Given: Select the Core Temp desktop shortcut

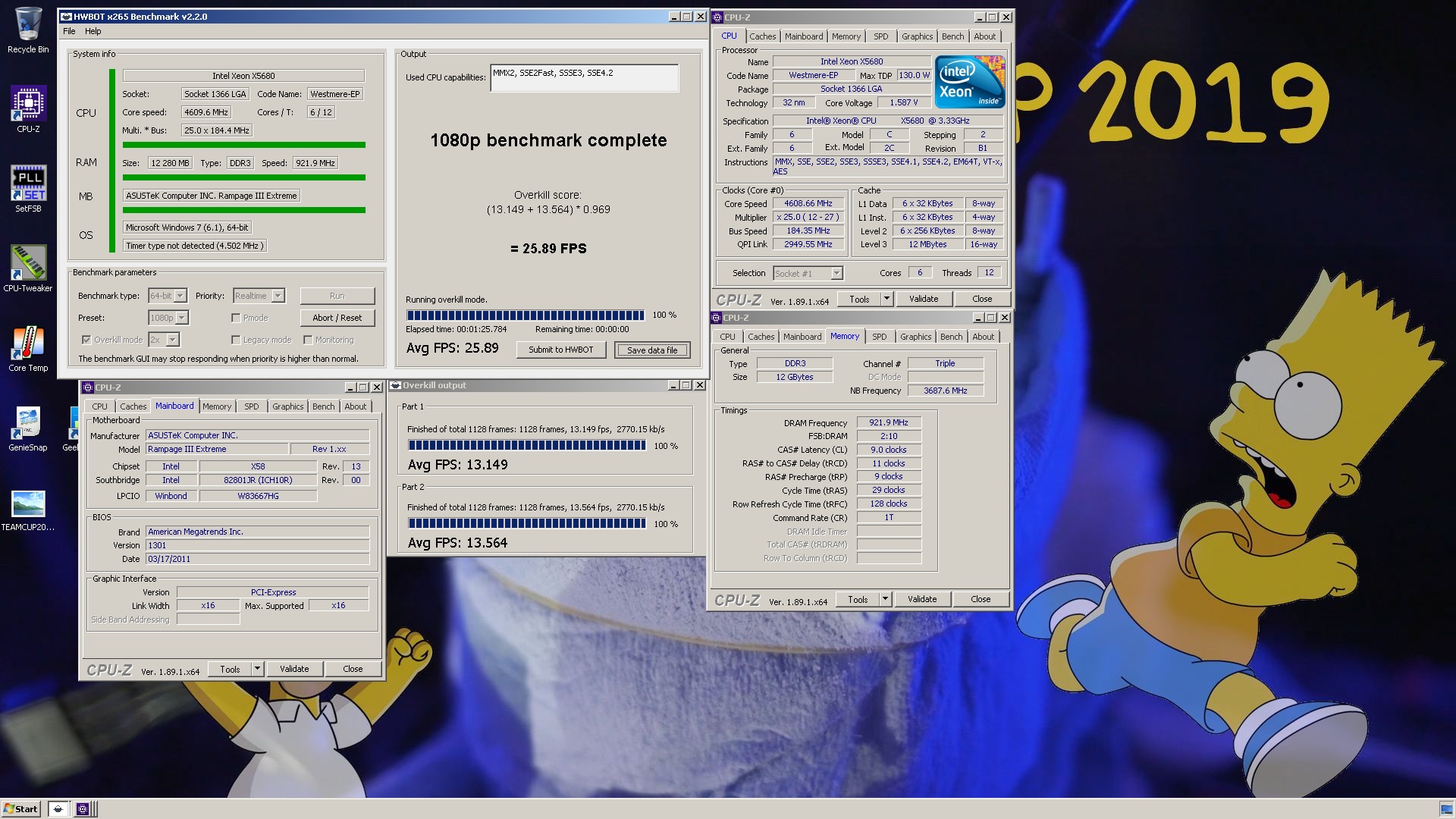Looking at the screenshot, I should coord(28,348).
